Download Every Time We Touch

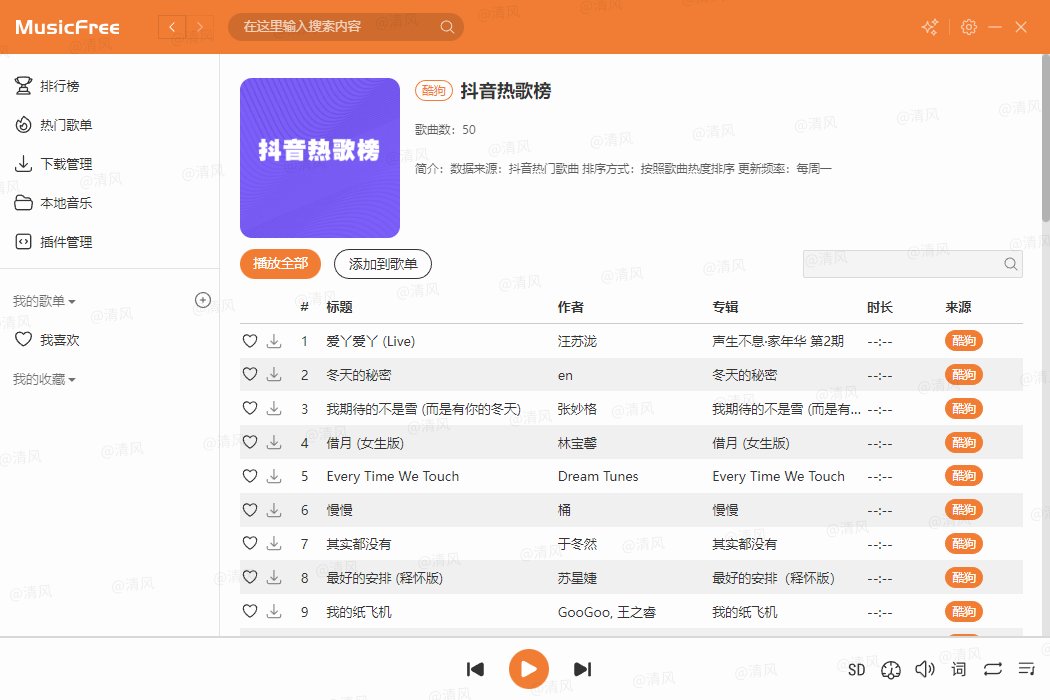pos(274,477)
